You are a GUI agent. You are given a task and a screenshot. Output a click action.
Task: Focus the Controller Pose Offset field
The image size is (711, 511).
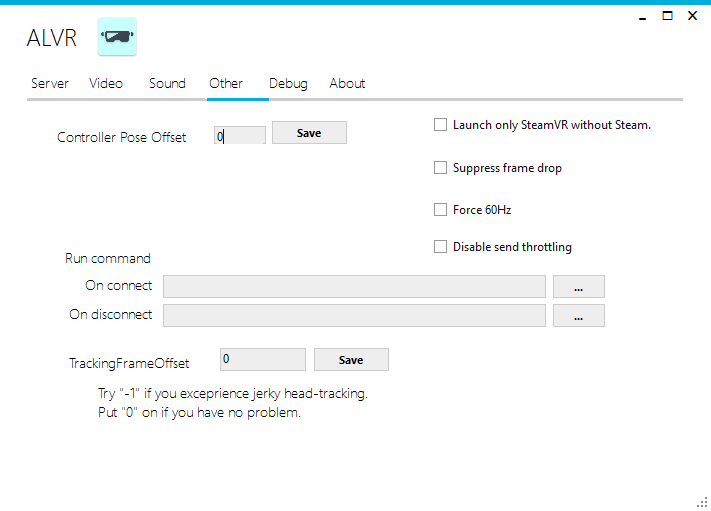pos(240,136)
